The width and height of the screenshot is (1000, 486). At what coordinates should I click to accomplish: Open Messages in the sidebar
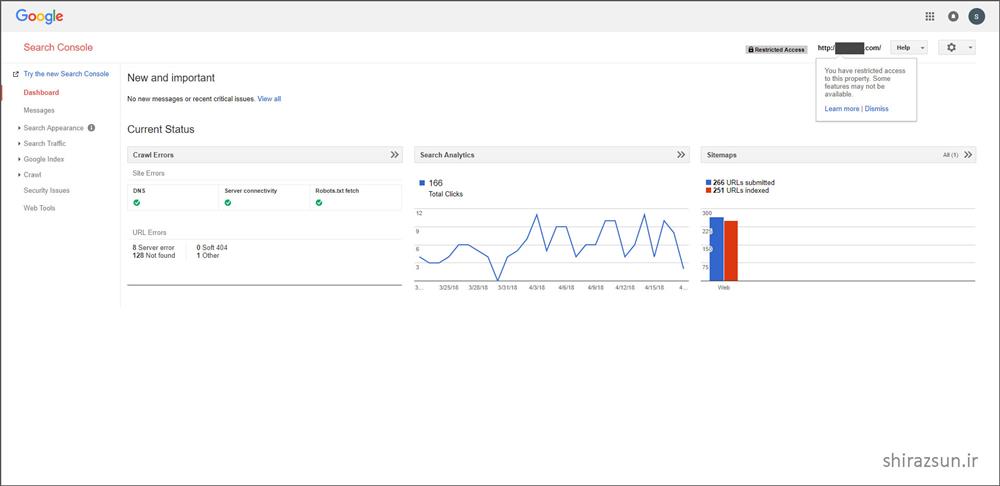pyautogui.click(x=39, y=110)
